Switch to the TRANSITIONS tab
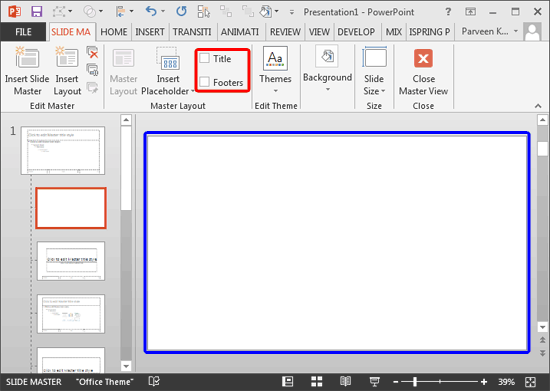Screen dimensions: 550x391 click(192, 32)
